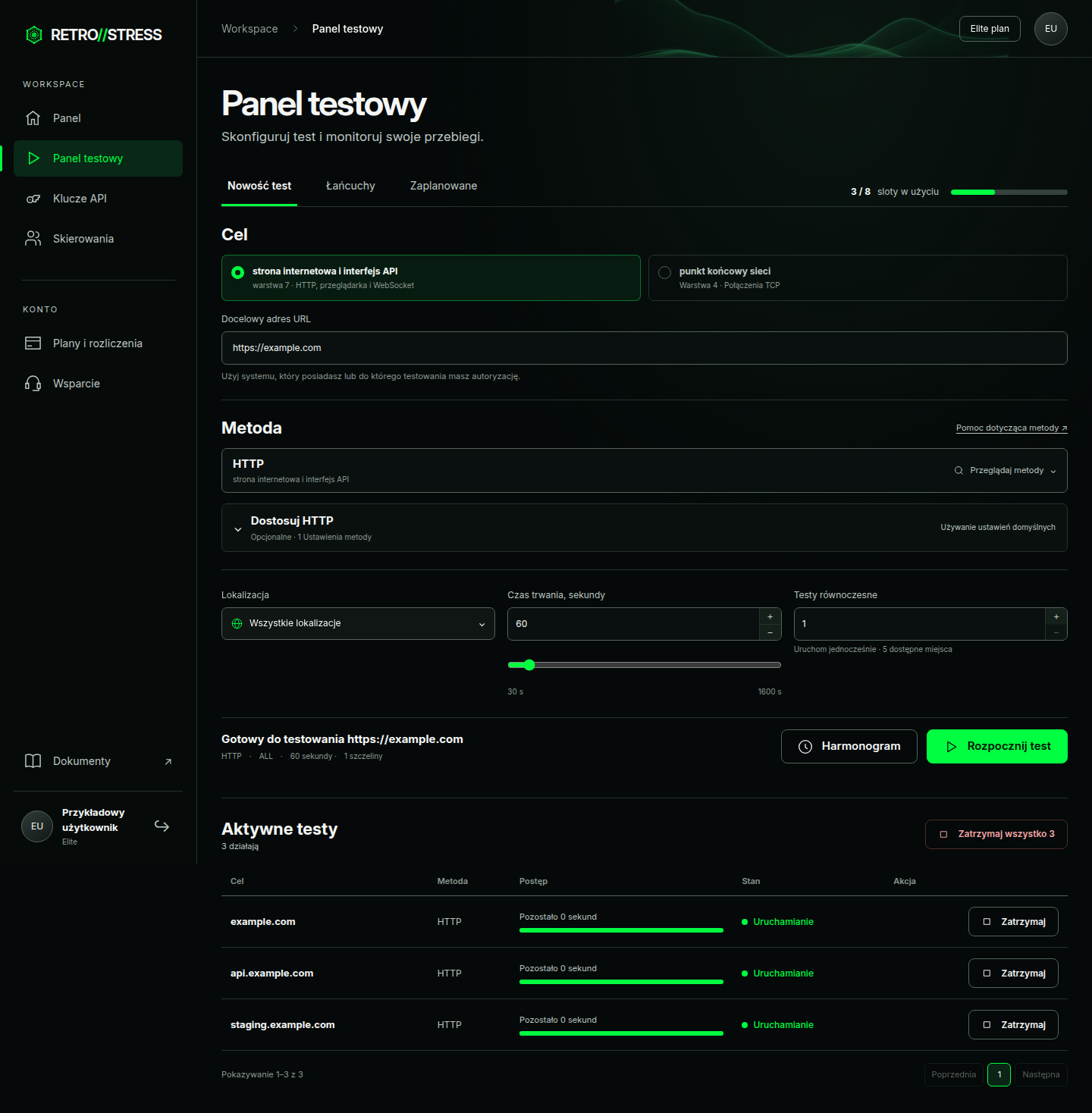Increase Czas trwania with plus stepper

click(x=770, y=616)
